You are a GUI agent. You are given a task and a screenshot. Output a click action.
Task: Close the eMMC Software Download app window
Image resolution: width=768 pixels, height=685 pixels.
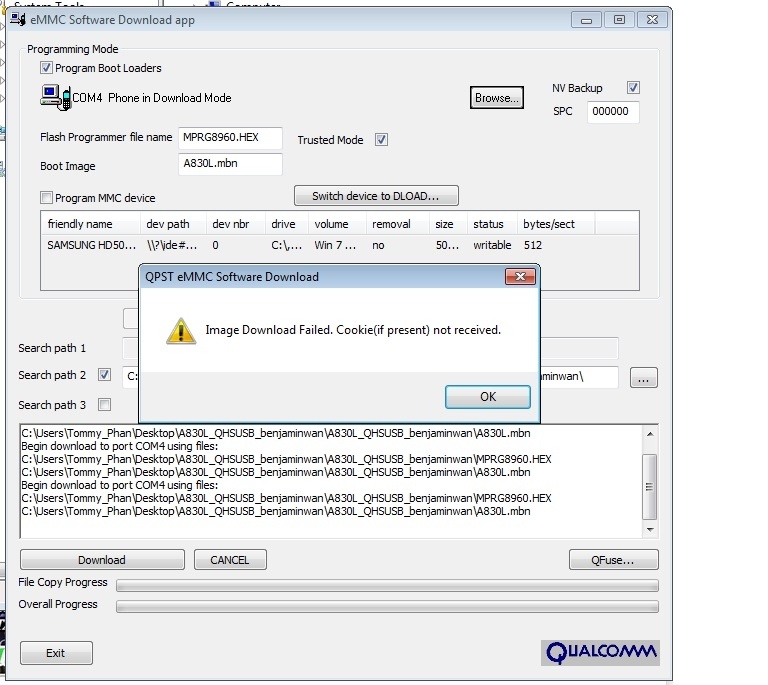652,20
